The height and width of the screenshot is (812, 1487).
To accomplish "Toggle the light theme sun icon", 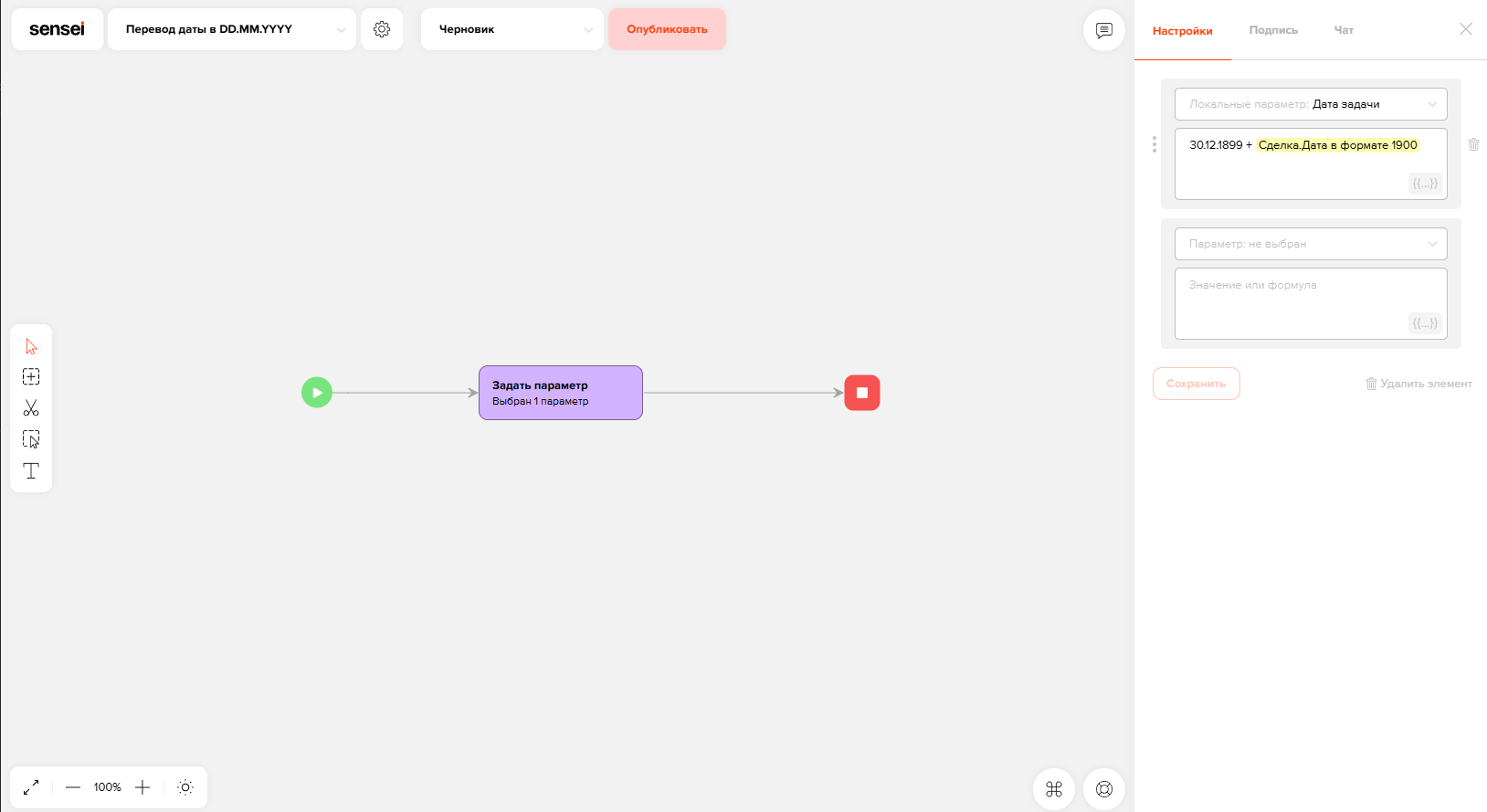I will 185,787.
